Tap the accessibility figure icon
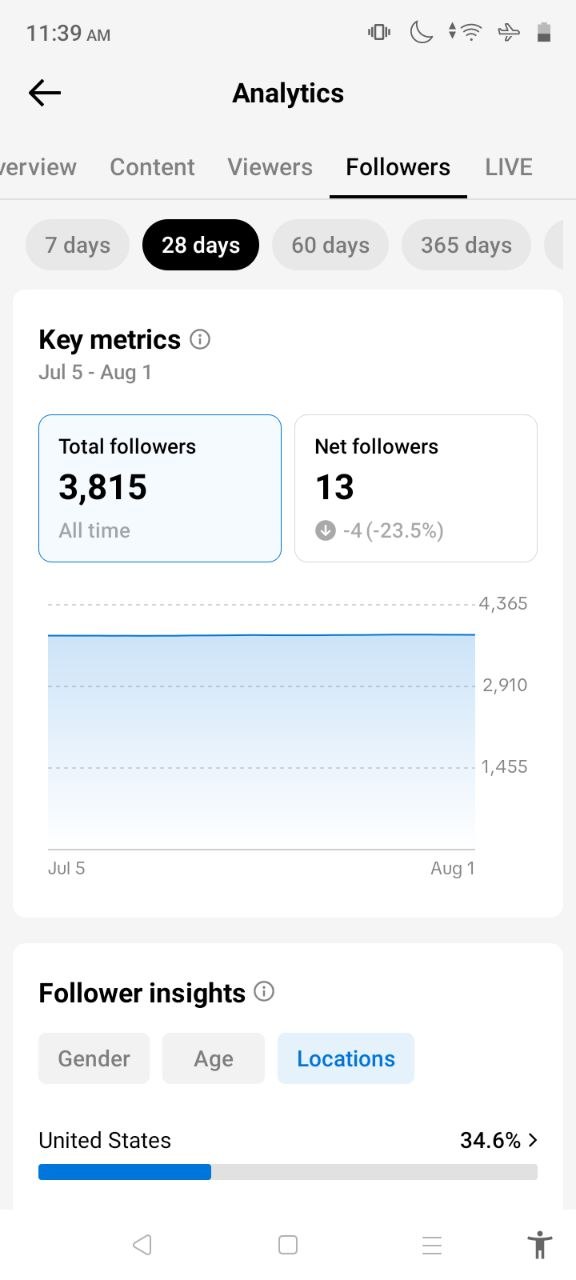Viewport: 576px width, 1280px height. pos(539,1245)
